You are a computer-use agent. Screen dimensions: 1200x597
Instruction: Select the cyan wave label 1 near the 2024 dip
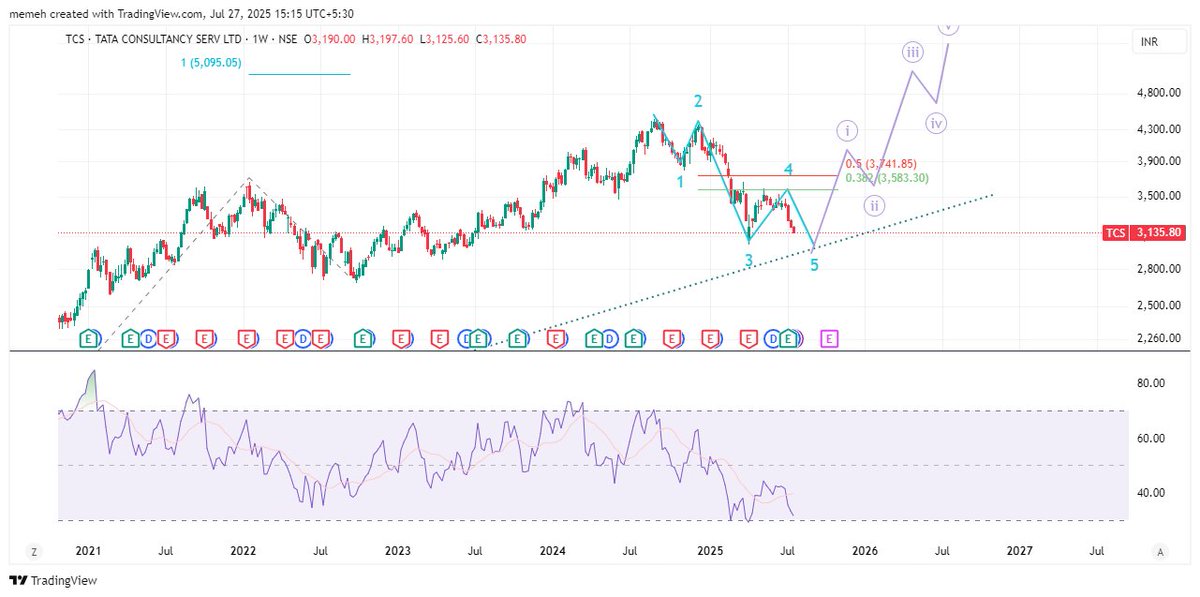[679, 182]
